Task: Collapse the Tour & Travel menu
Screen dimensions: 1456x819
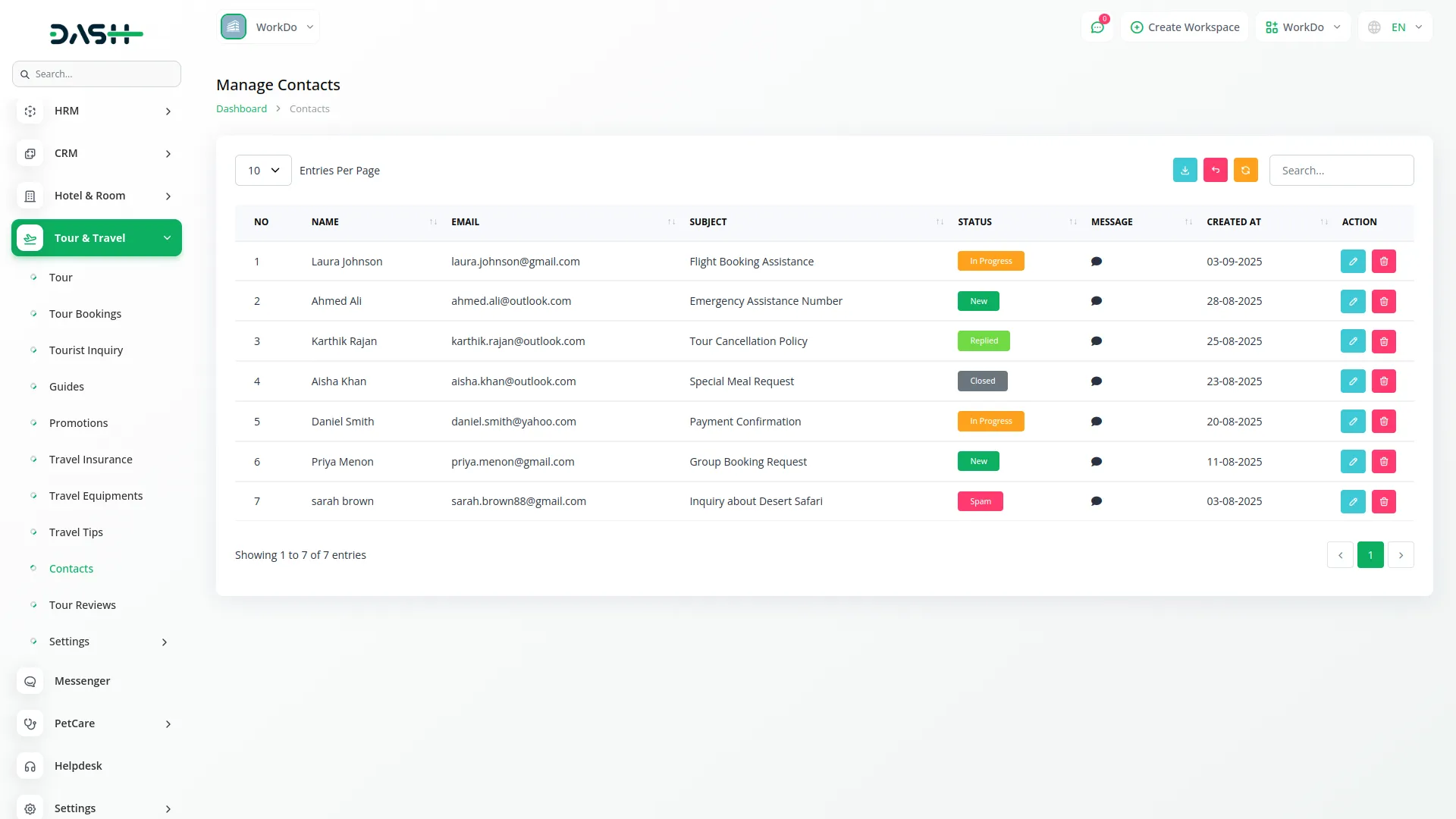Action: pyautogui.click(x=97, y=238)
